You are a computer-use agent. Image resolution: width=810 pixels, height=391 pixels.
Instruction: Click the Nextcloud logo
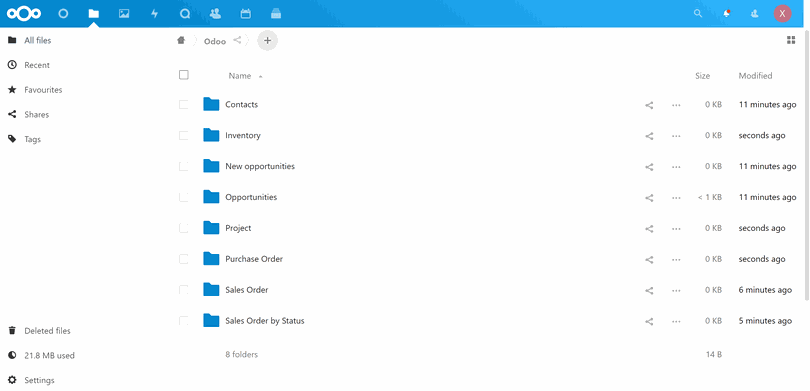24,14
